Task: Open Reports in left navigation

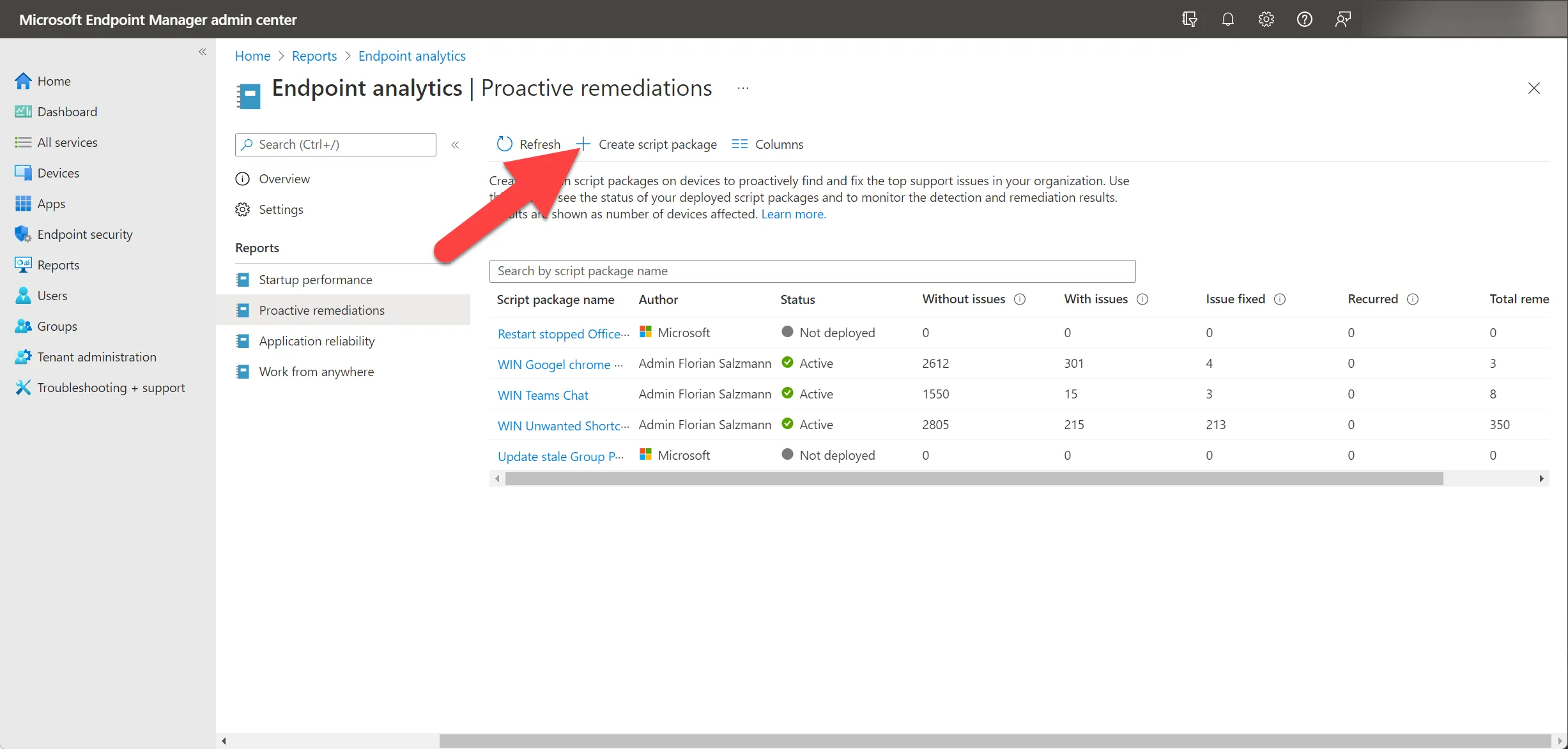Action: [58, 265]
